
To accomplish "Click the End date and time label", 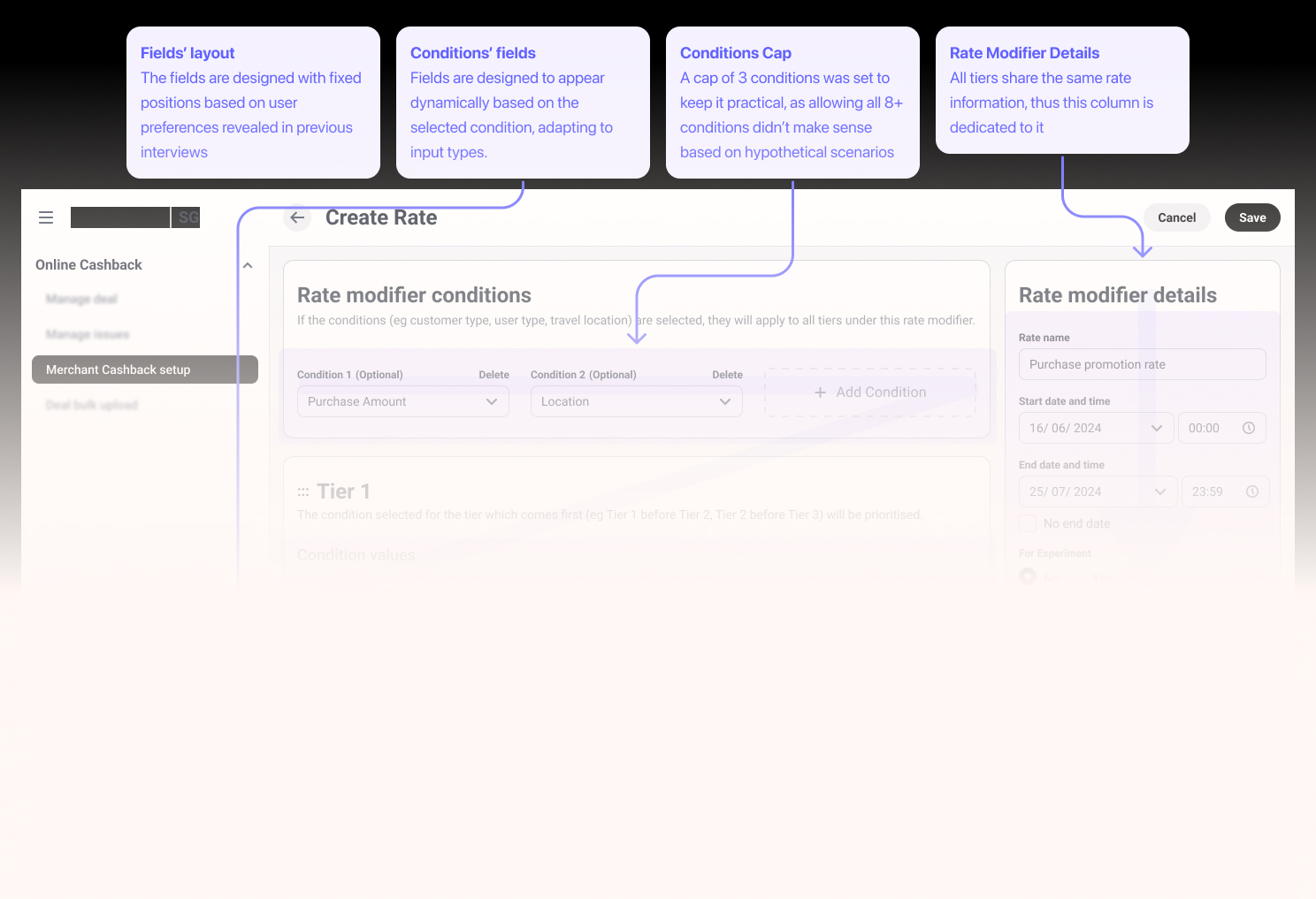I will (x=1061, y=465).
